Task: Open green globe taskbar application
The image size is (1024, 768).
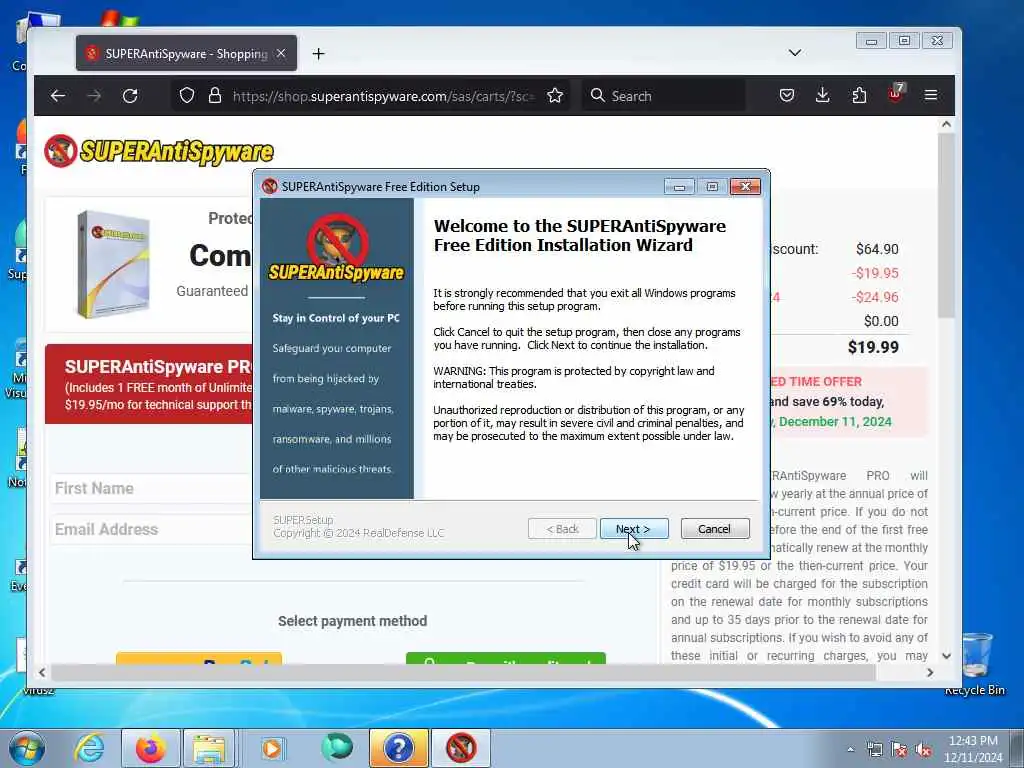Action: pos(337,748)
